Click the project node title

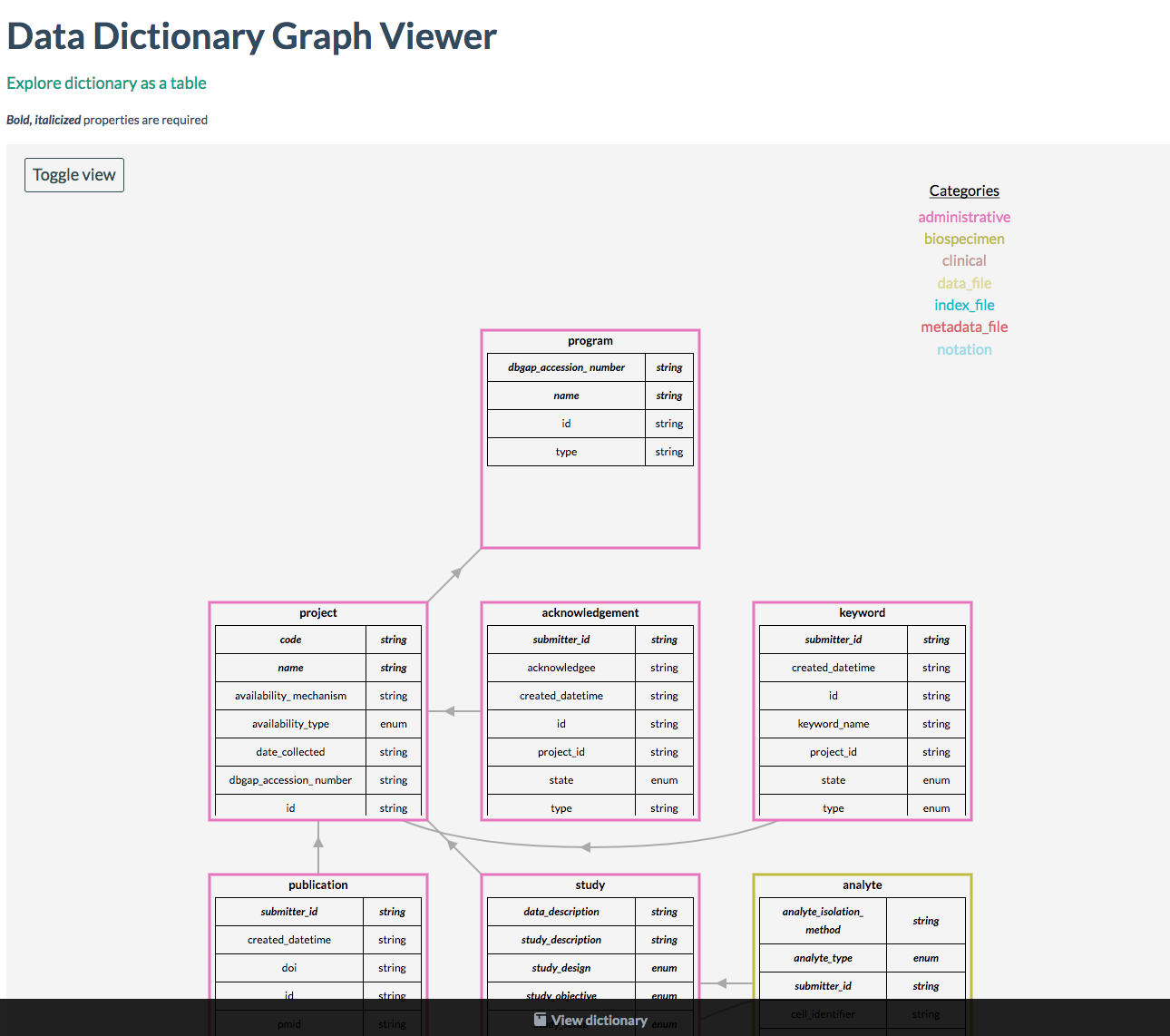tap(318, 613)
